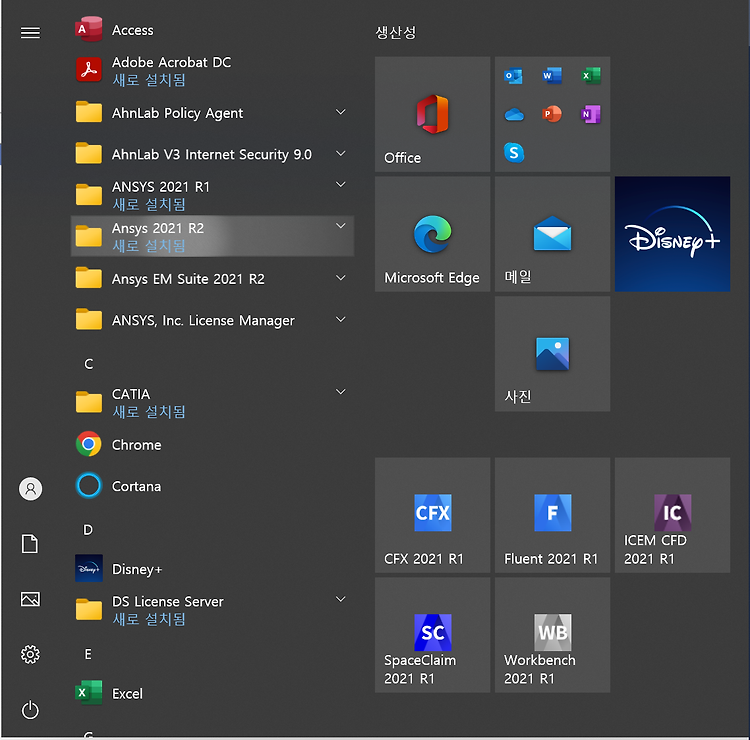Click the letter D section header
Image resolution: width=750 pixels, height=740 pixels.
pos(88,530)
